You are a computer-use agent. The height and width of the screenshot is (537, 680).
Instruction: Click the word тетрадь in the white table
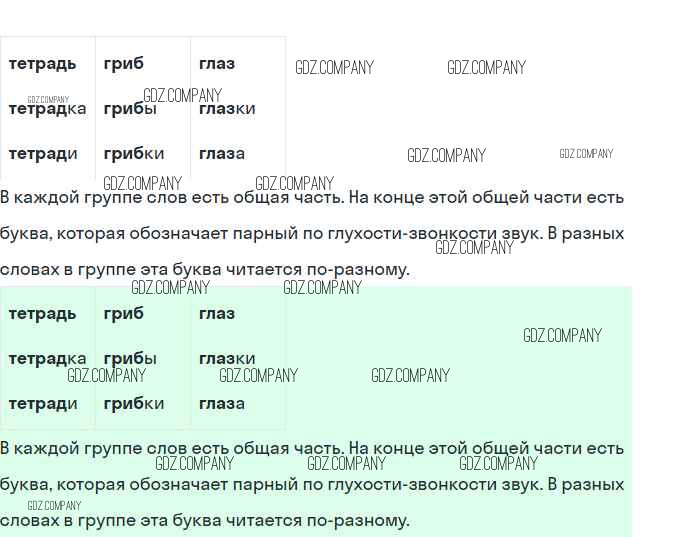click(x=42, y=64)
